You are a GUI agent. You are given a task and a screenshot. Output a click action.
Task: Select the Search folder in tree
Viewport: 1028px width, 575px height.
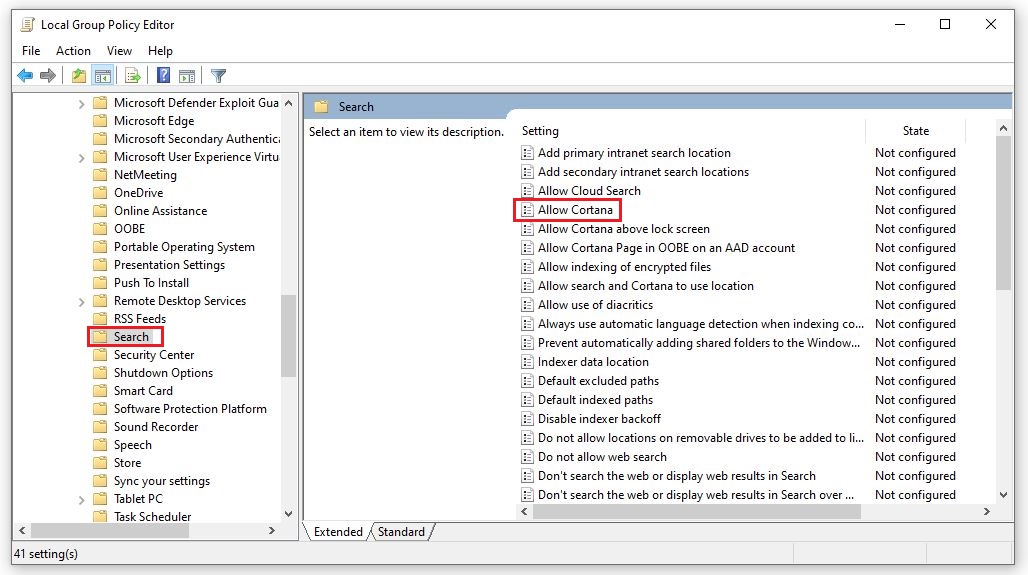pyautogui.click(x=131, y=337)
